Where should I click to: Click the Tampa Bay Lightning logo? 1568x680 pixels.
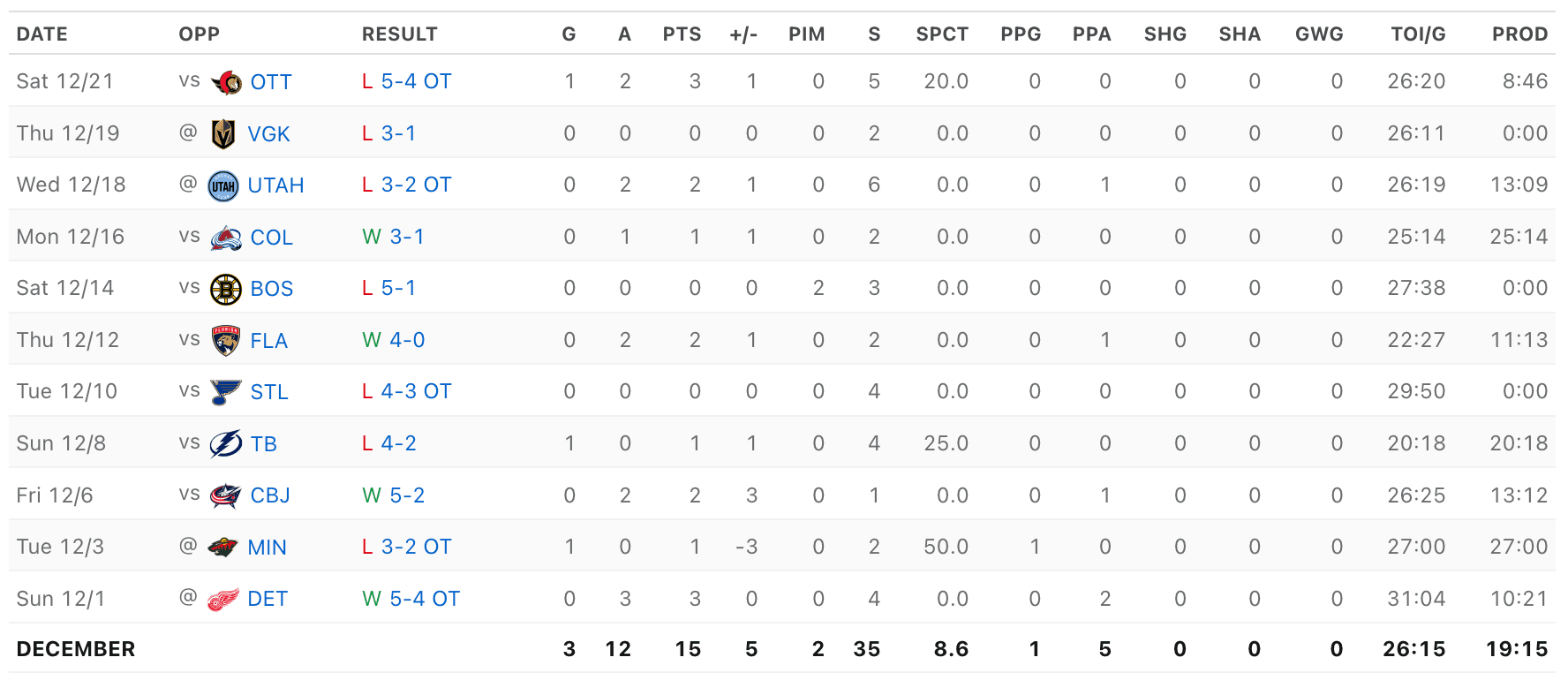pyautogui.click(x=226, y=444)
